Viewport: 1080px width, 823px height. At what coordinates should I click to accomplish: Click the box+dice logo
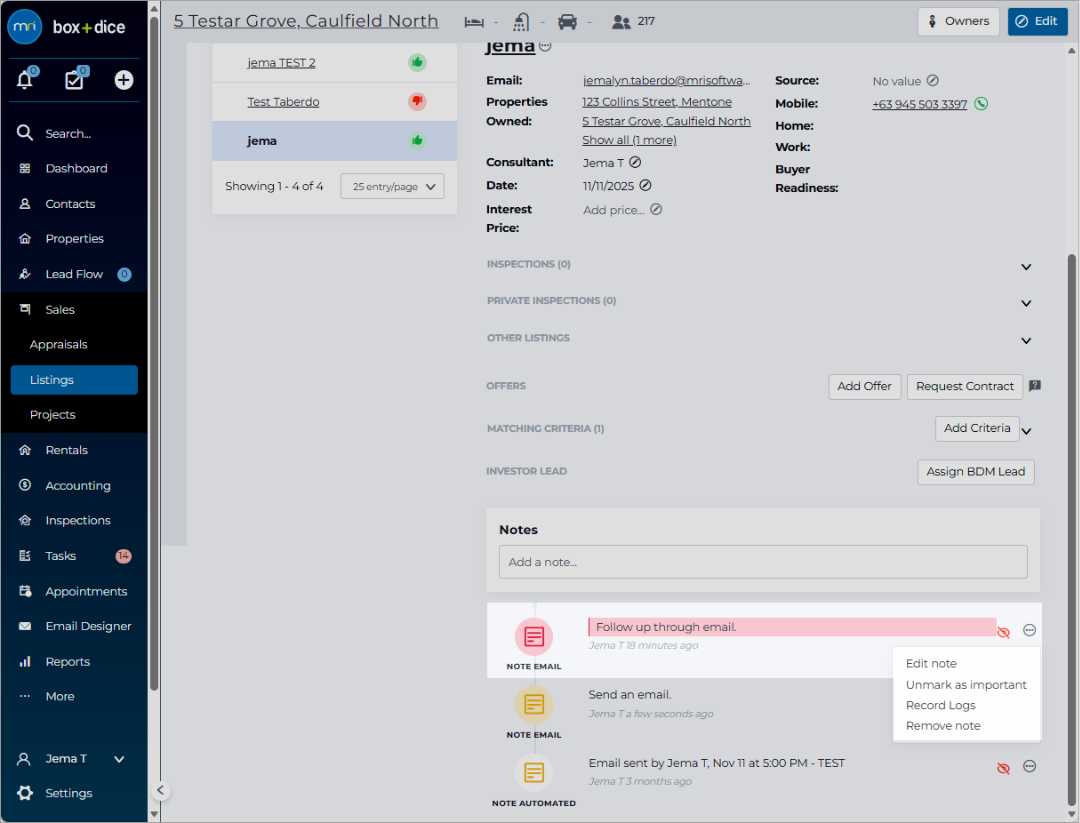point(67,27)
